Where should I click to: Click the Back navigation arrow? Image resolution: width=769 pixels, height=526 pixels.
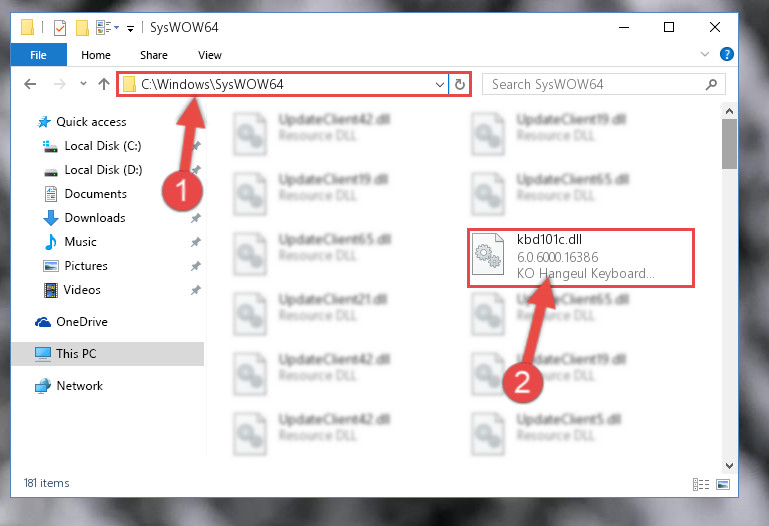[30, 84]
